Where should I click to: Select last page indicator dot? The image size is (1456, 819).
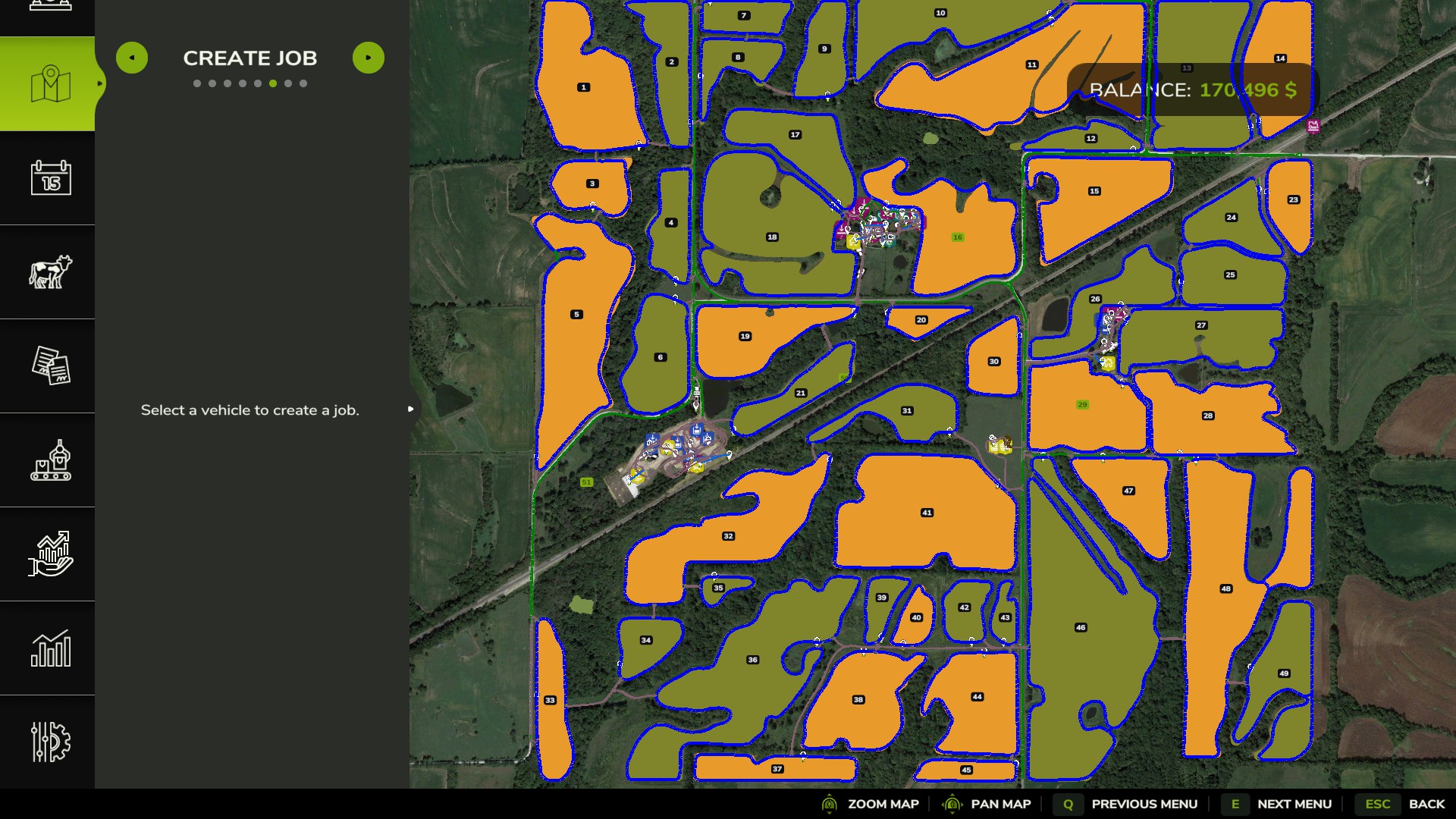[x=303, y=83]
